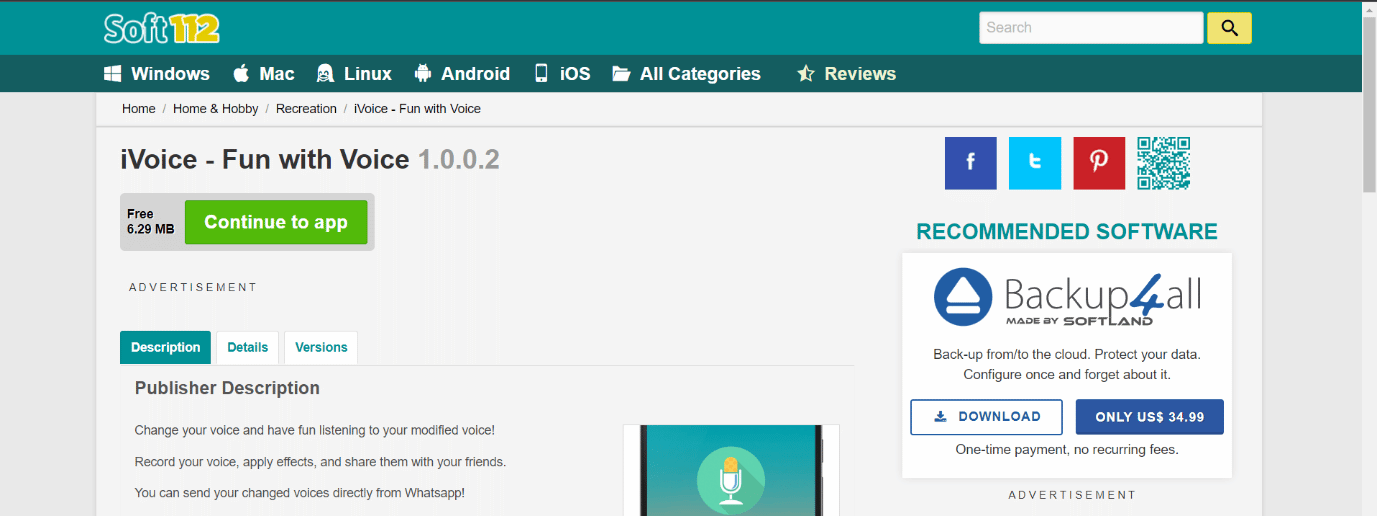Image resolution: width=1377 pixels, height=516 pixels.
Task: Click the Backup4all logo
Action: [x=1067, y=297]
